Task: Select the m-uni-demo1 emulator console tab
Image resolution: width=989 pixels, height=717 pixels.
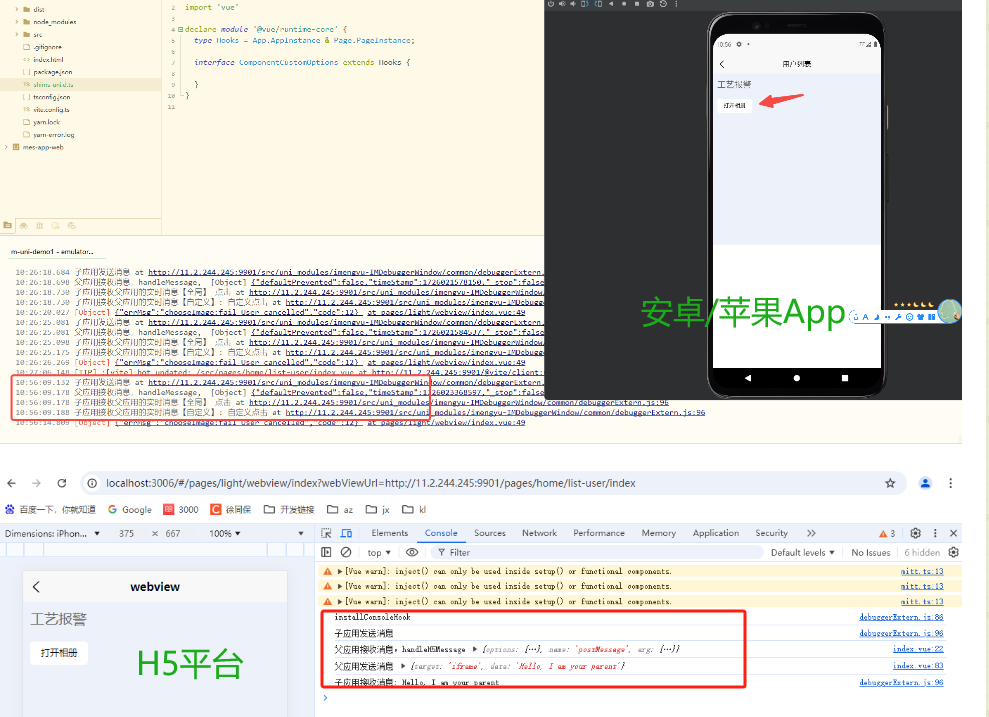Action: pyautogui.click(x=52, y=252)
